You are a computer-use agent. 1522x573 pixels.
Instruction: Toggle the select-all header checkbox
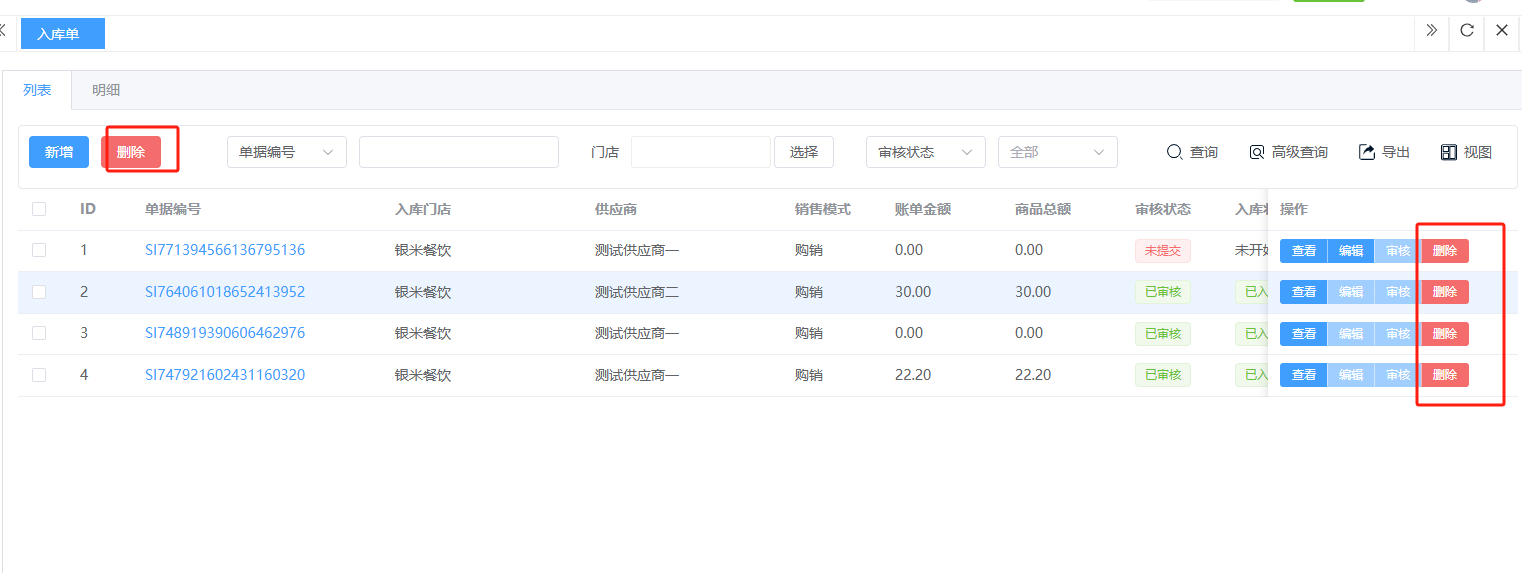tap(39, 209)
